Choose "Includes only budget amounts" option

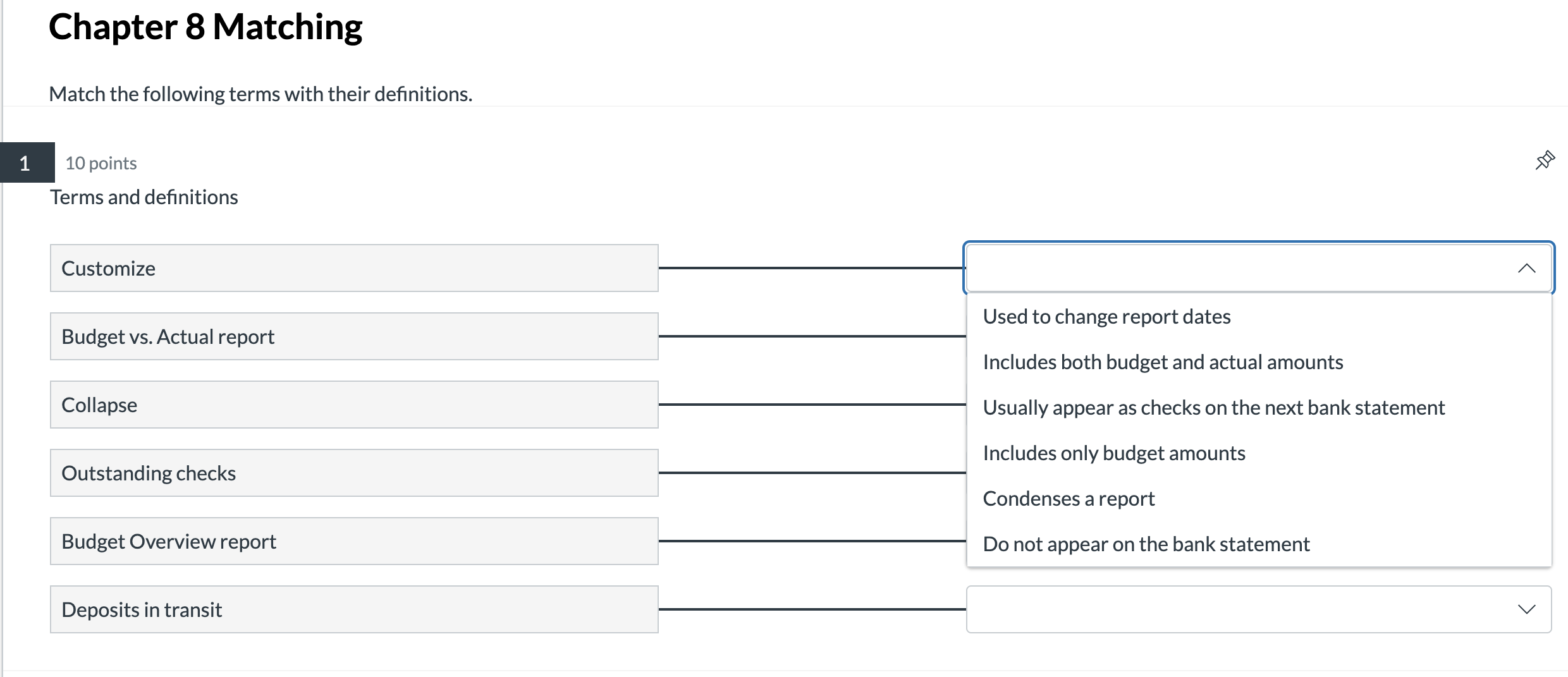(x=1114, y=452)
